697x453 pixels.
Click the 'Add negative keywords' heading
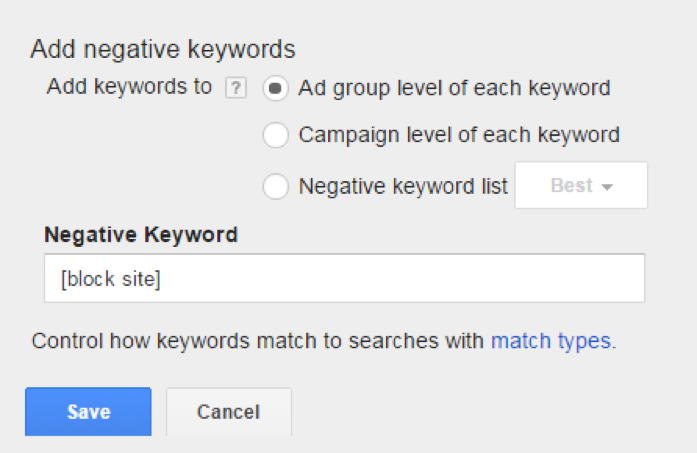pyautogui.click(x=163, y=49)
